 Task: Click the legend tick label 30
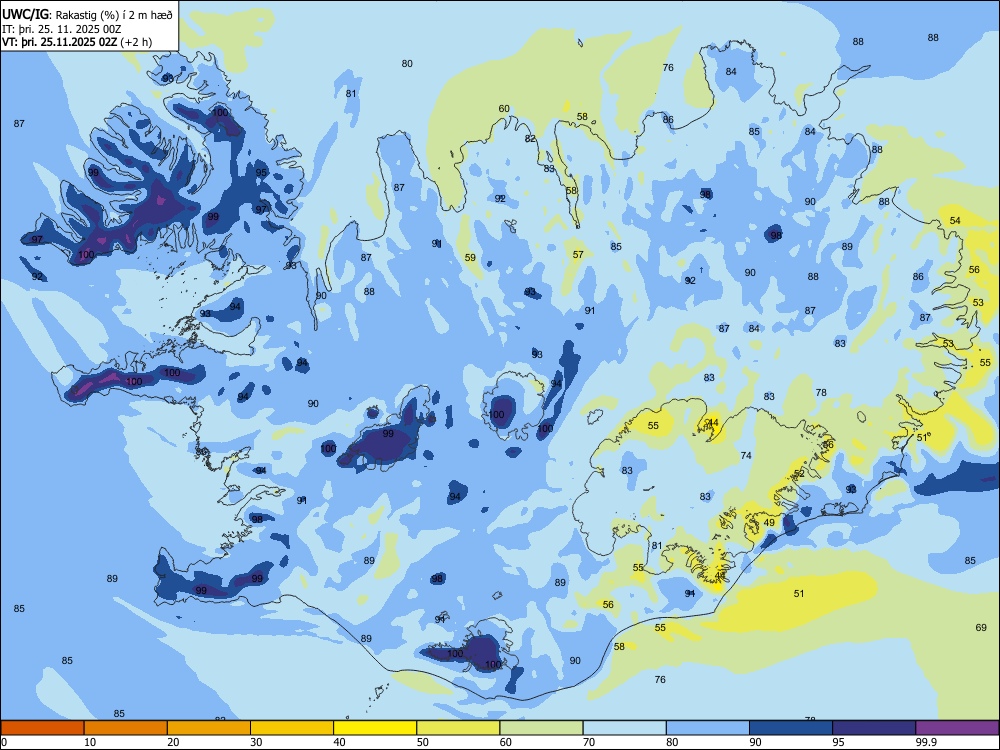point(256,742)
